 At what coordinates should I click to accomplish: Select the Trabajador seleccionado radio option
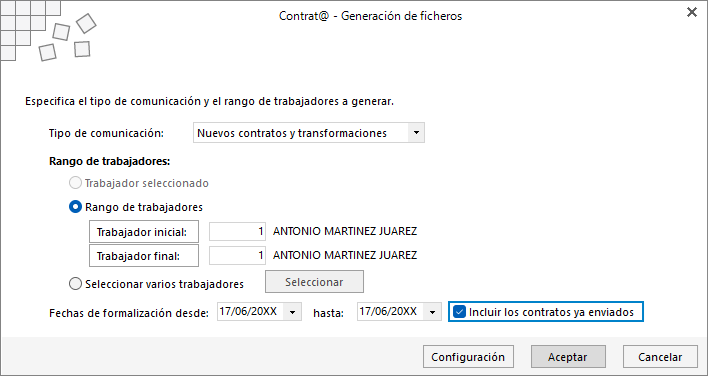75,183
